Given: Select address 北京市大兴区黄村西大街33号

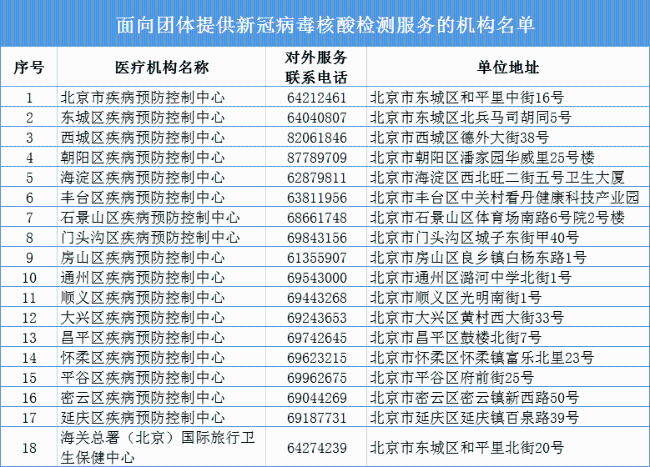Looking at the screenshot, I should pyautogui.click(x=467, y=317).
